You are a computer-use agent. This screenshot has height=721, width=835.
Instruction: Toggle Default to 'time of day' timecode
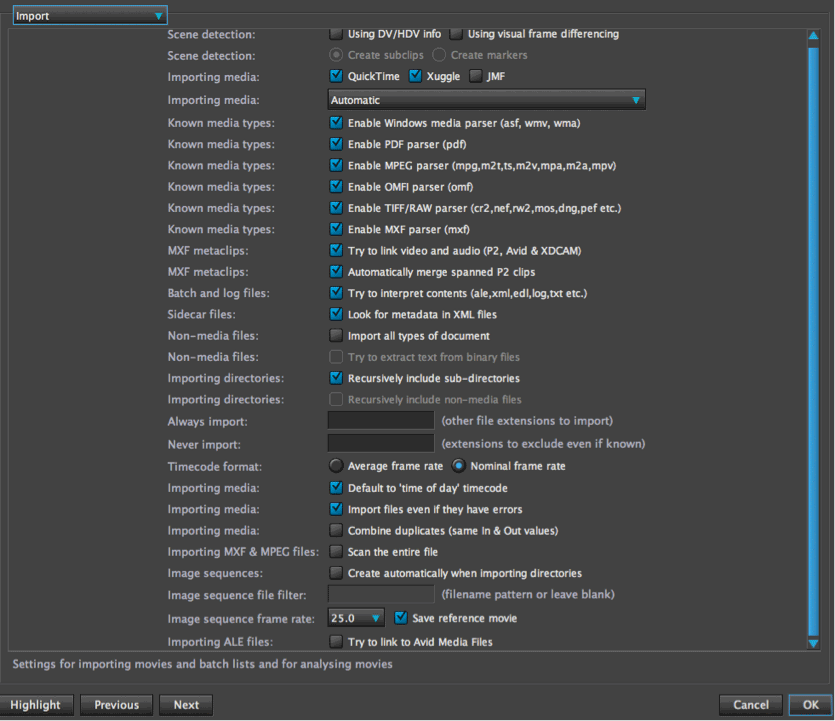[335, 488]
